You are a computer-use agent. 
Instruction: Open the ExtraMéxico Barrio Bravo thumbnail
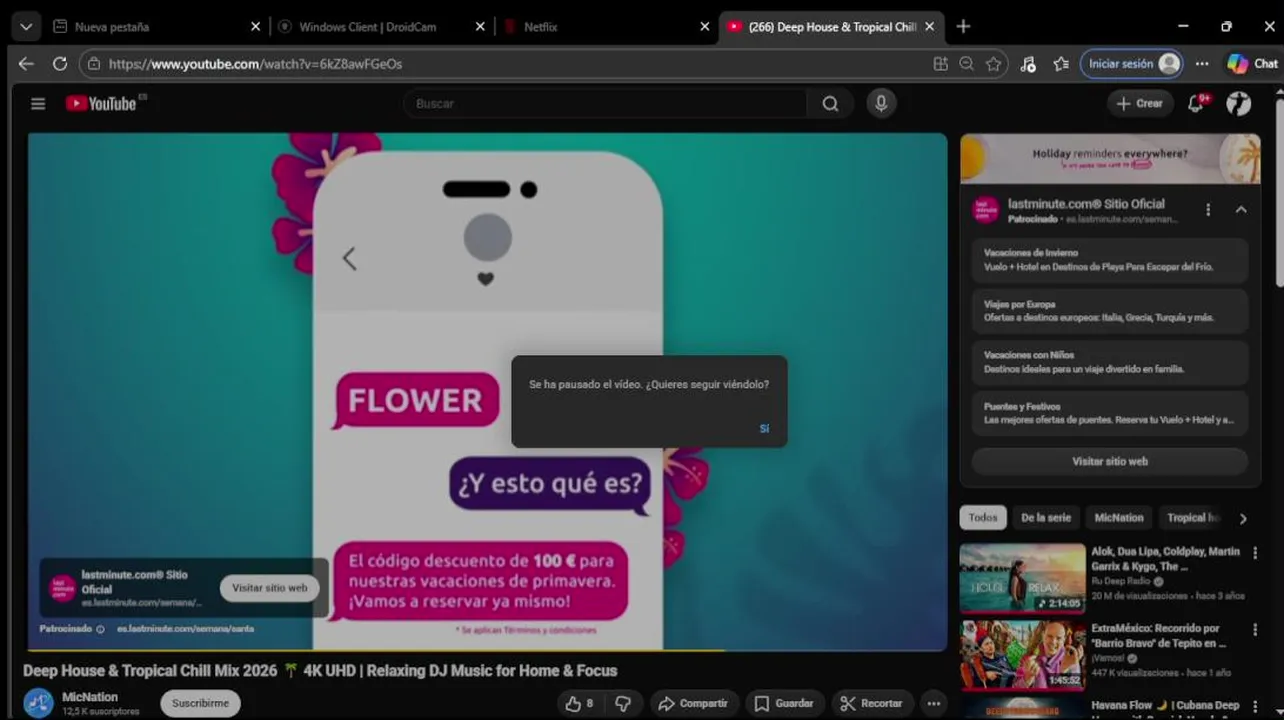(1022, 655)
